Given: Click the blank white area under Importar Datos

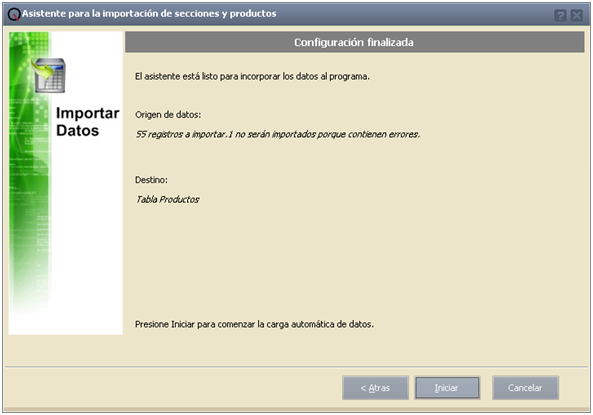Looking at the screenshot, I should pos(87,235).
